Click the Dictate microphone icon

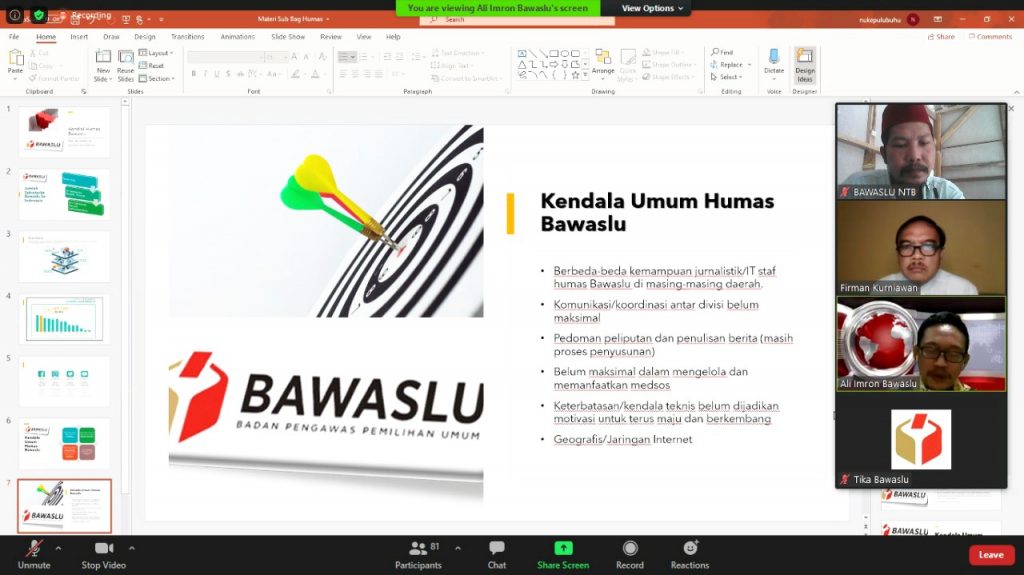[774, 62]
